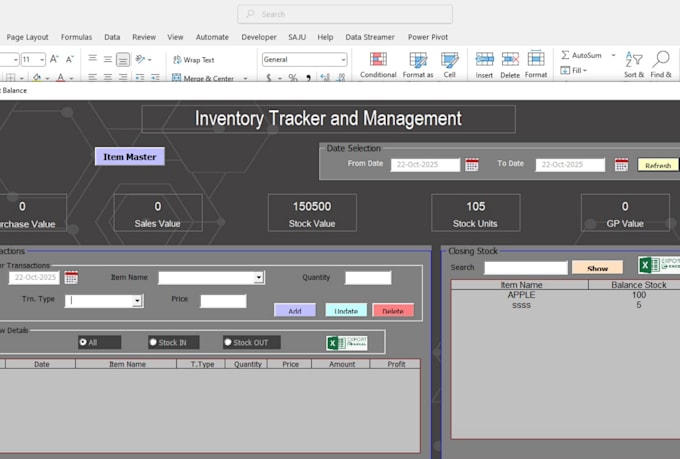Toggle Wrap Text
Screen dimensions: 680x459
[x=193, y=60]
